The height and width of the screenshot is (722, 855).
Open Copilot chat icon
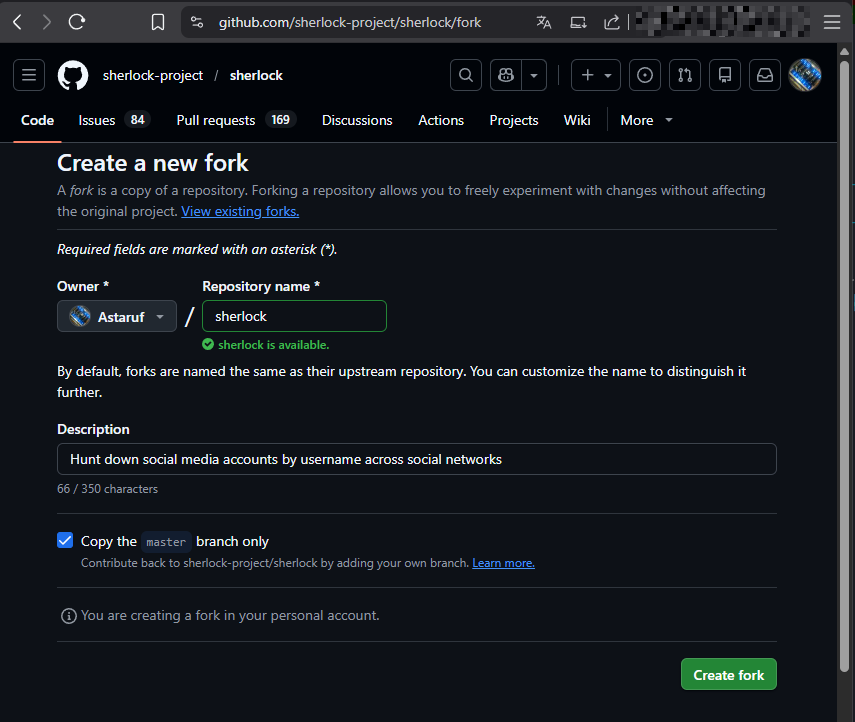pos(506,75)
